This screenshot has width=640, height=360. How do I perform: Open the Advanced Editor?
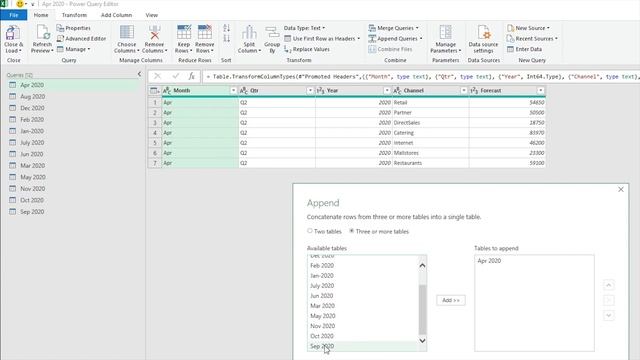(81, 38)
